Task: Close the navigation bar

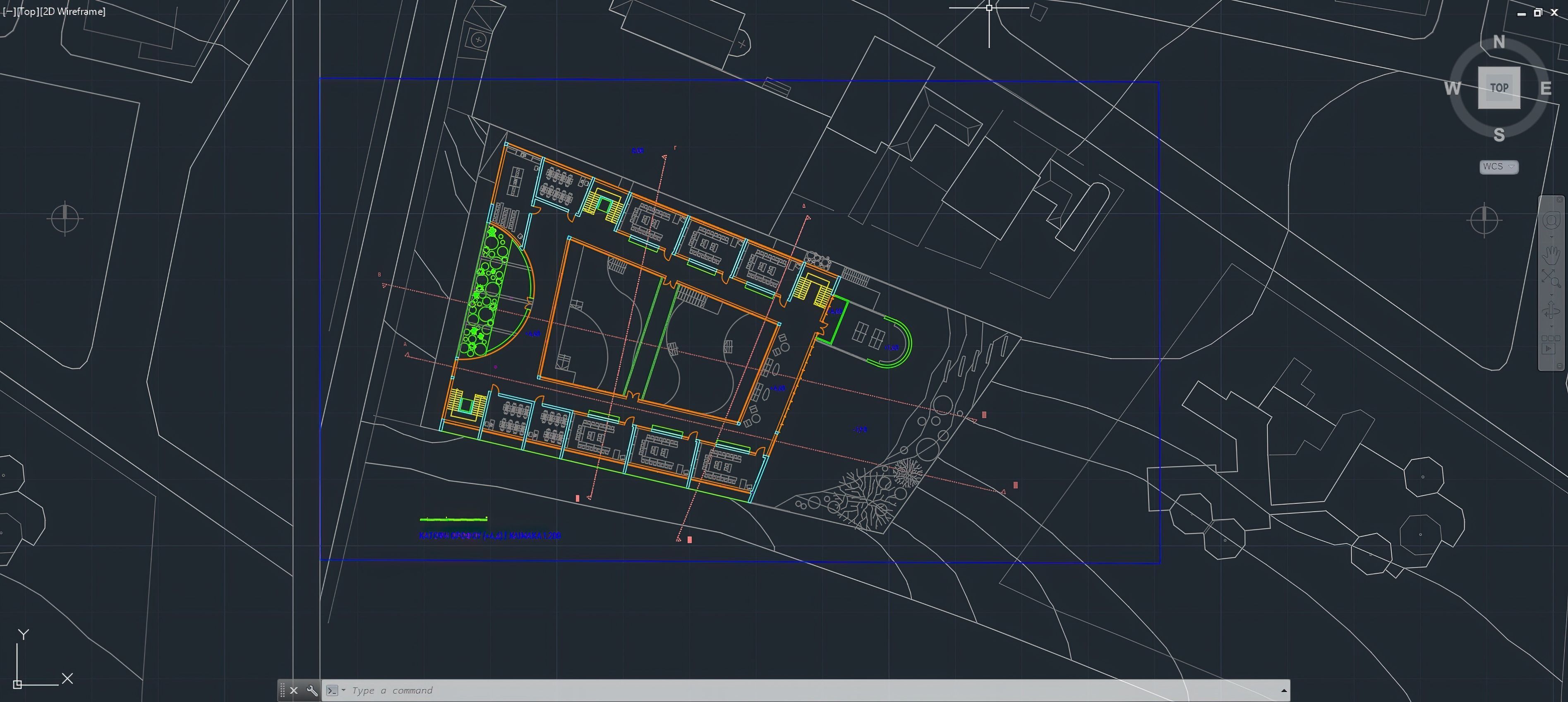Action: 1559,200
